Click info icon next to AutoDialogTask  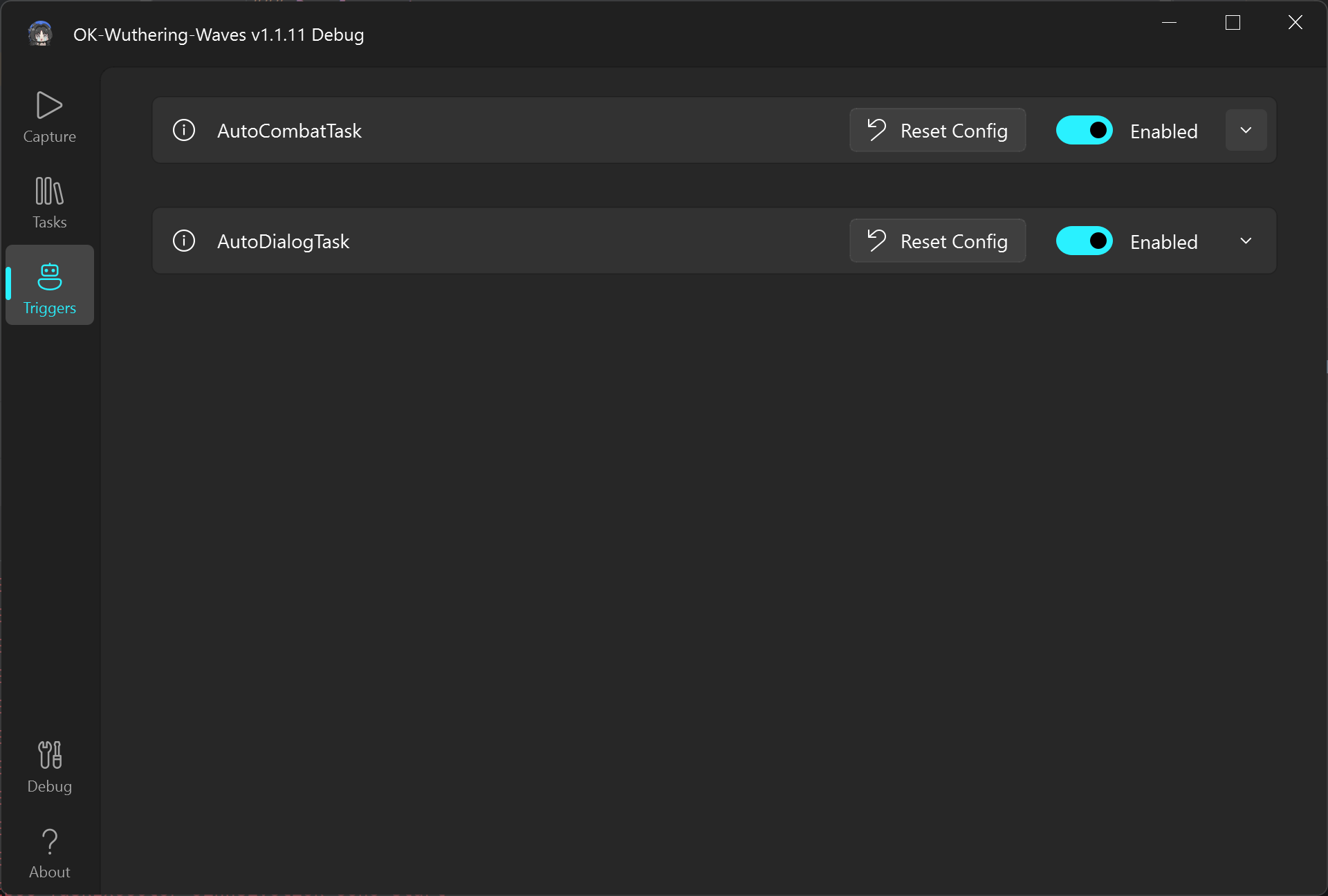(x=184, y=241)
